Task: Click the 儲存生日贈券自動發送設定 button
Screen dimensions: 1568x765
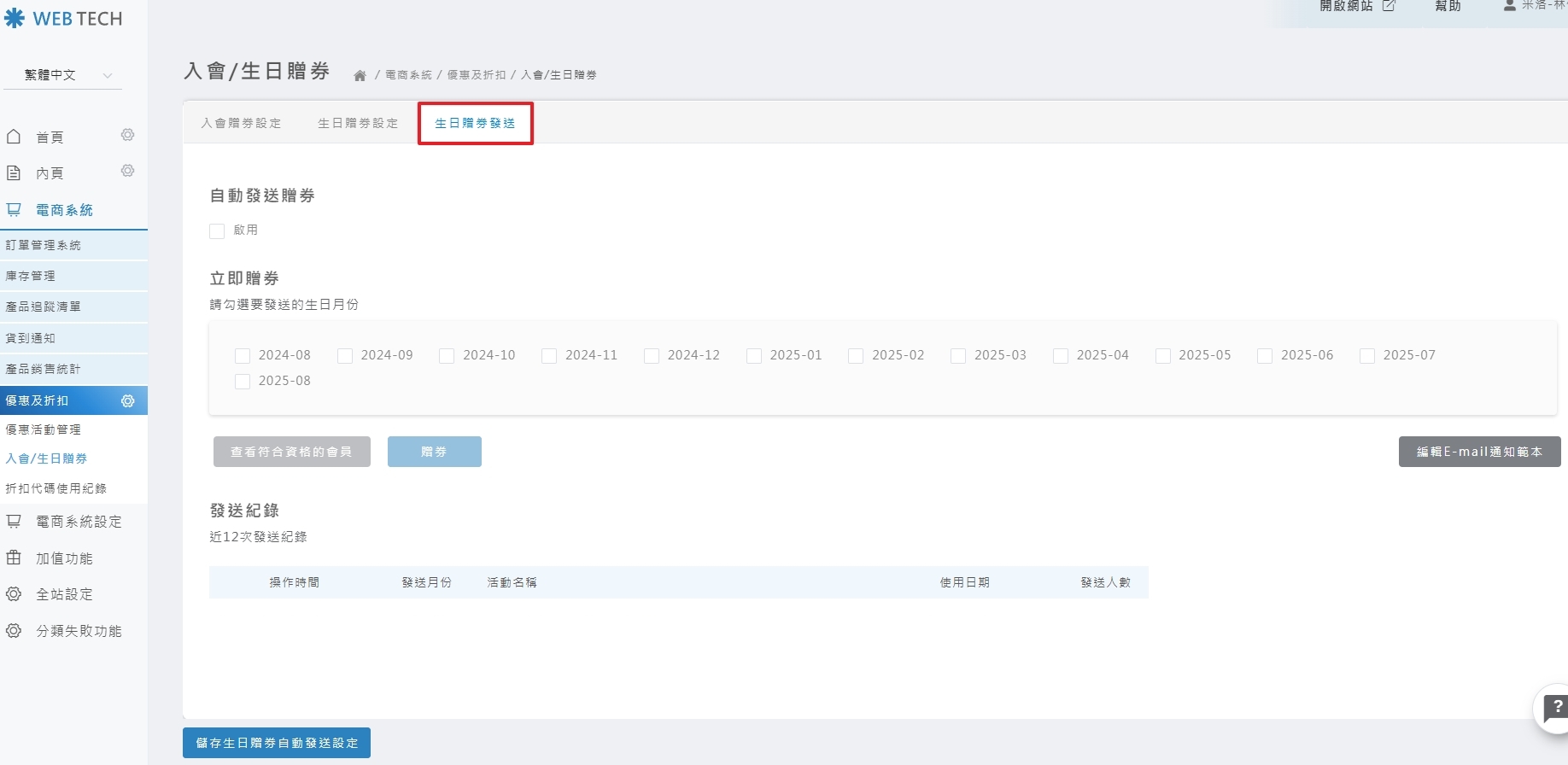Action: pyautogui.click(x=277, y=743)
